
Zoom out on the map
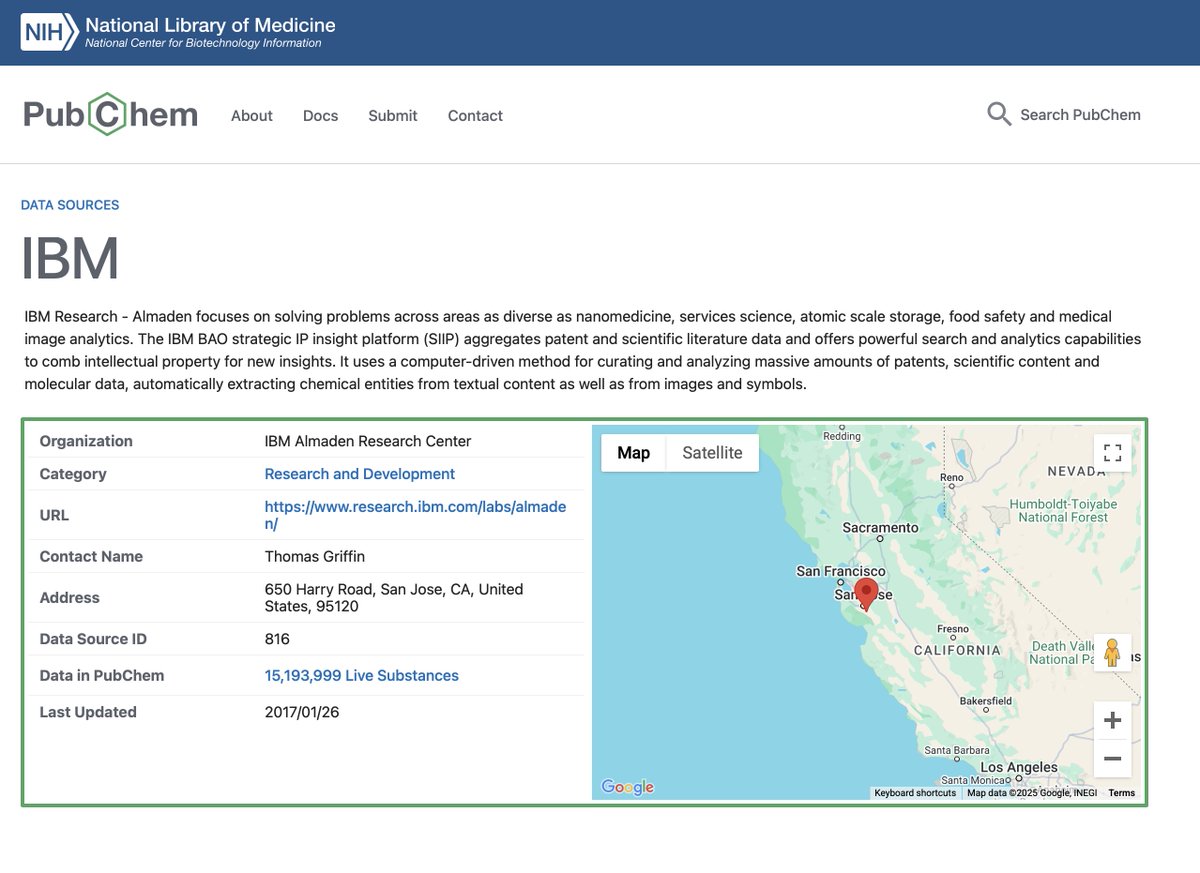(1112, 758)
